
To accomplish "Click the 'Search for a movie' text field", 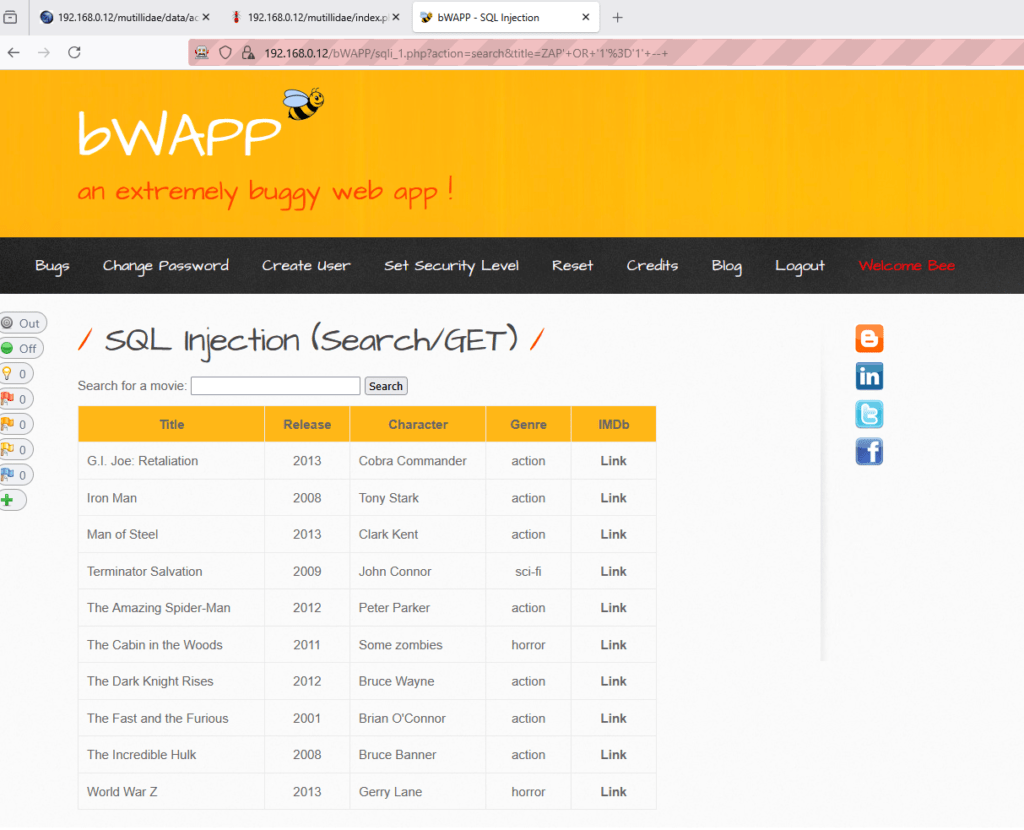I will (275, 386).
